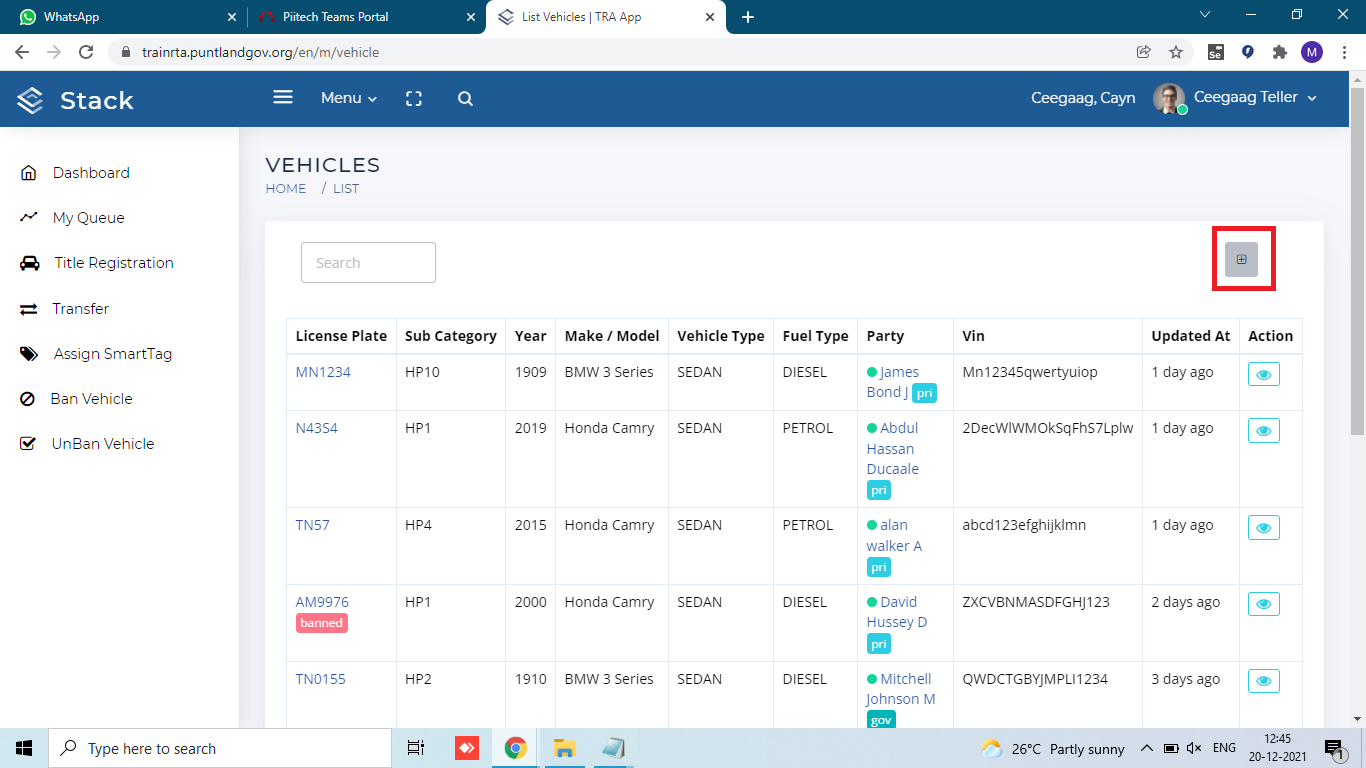
Task: Go to Title Registration page
Action: [x=114, y=262]
